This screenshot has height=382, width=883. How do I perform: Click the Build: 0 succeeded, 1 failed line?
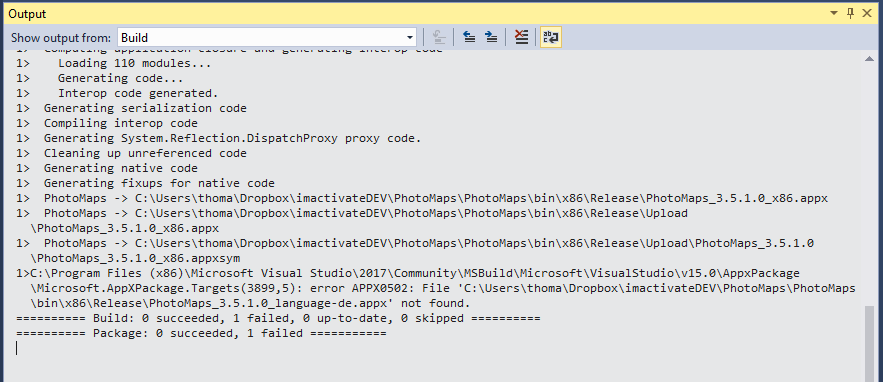coord(278,318)
